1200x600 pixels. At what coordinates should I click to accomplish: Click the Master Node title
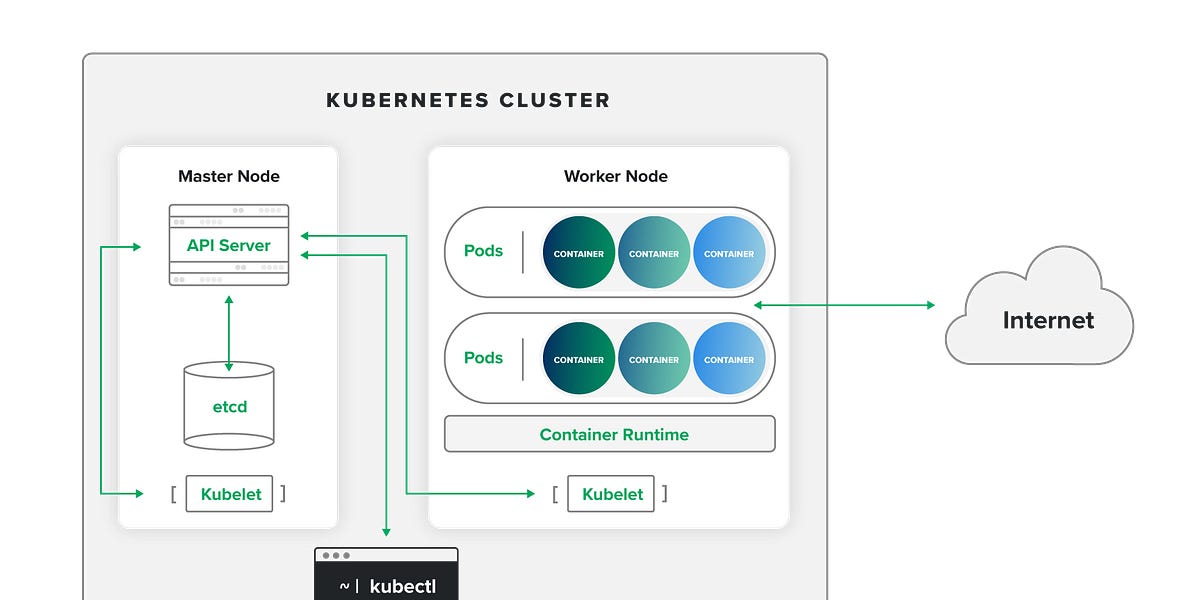(x=229, y=176)
